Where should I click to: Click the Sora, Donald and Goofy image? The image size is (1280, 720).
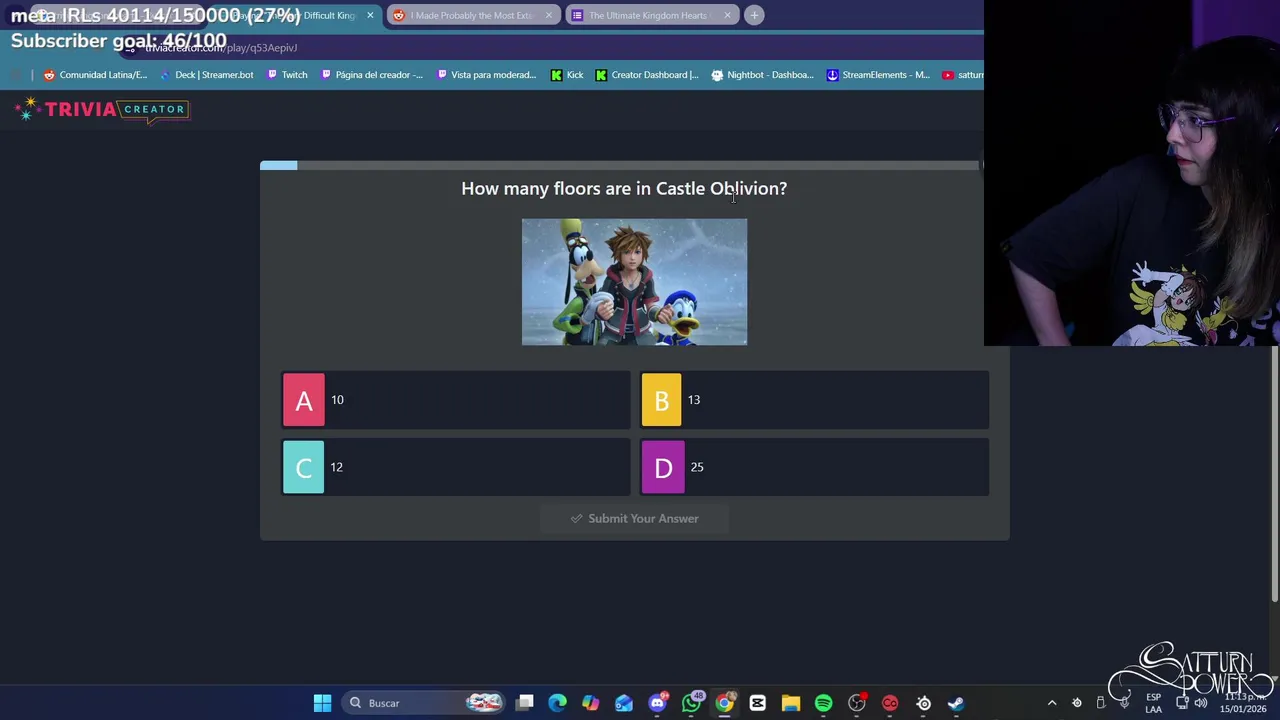point(634,282)
